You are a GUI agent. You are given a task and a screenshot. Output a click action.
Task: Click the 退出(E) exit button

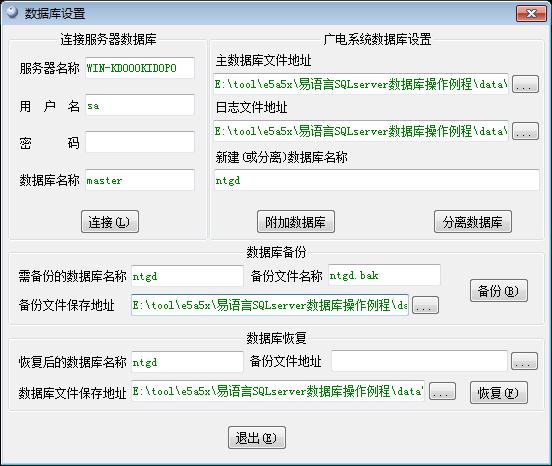click(257, 437)
